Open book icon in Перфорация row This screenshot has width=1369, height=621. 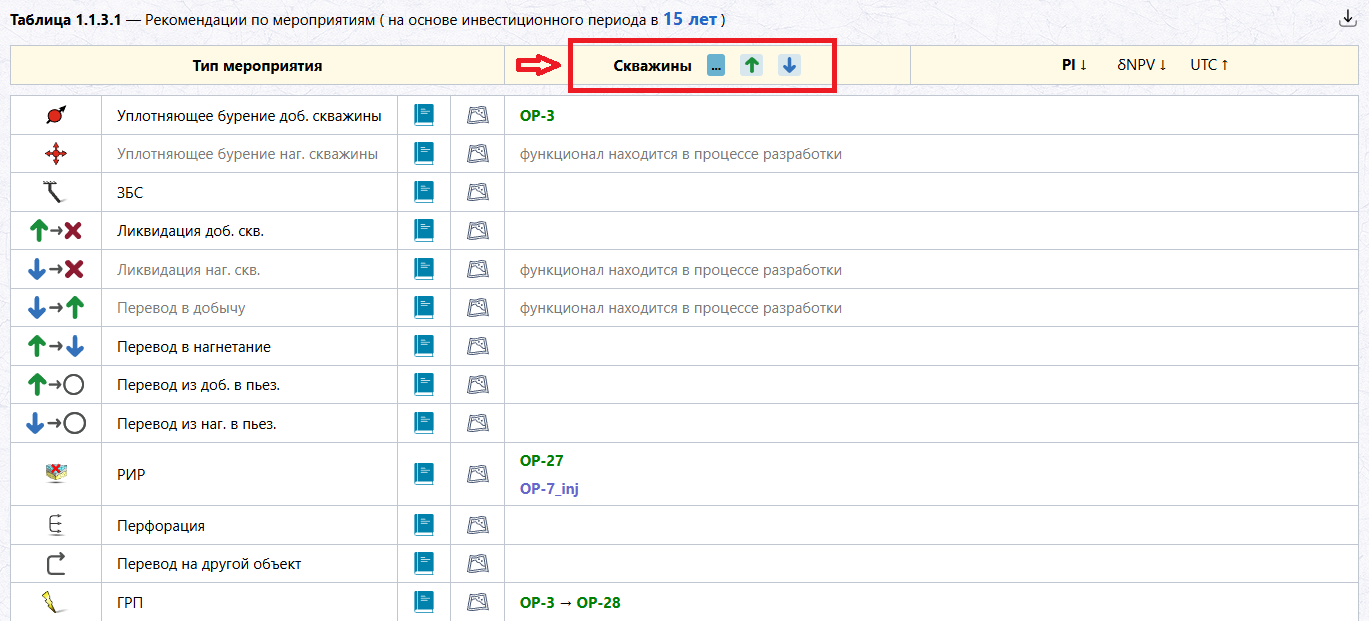pos(424,526)
